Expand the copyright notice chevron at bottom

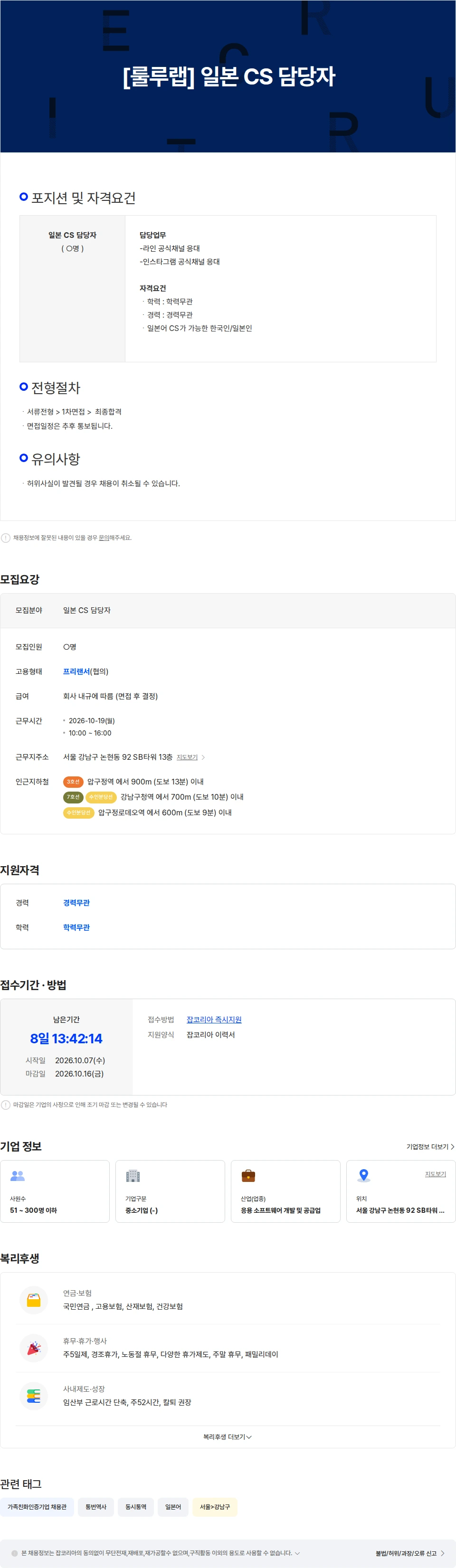(297, 1553)
